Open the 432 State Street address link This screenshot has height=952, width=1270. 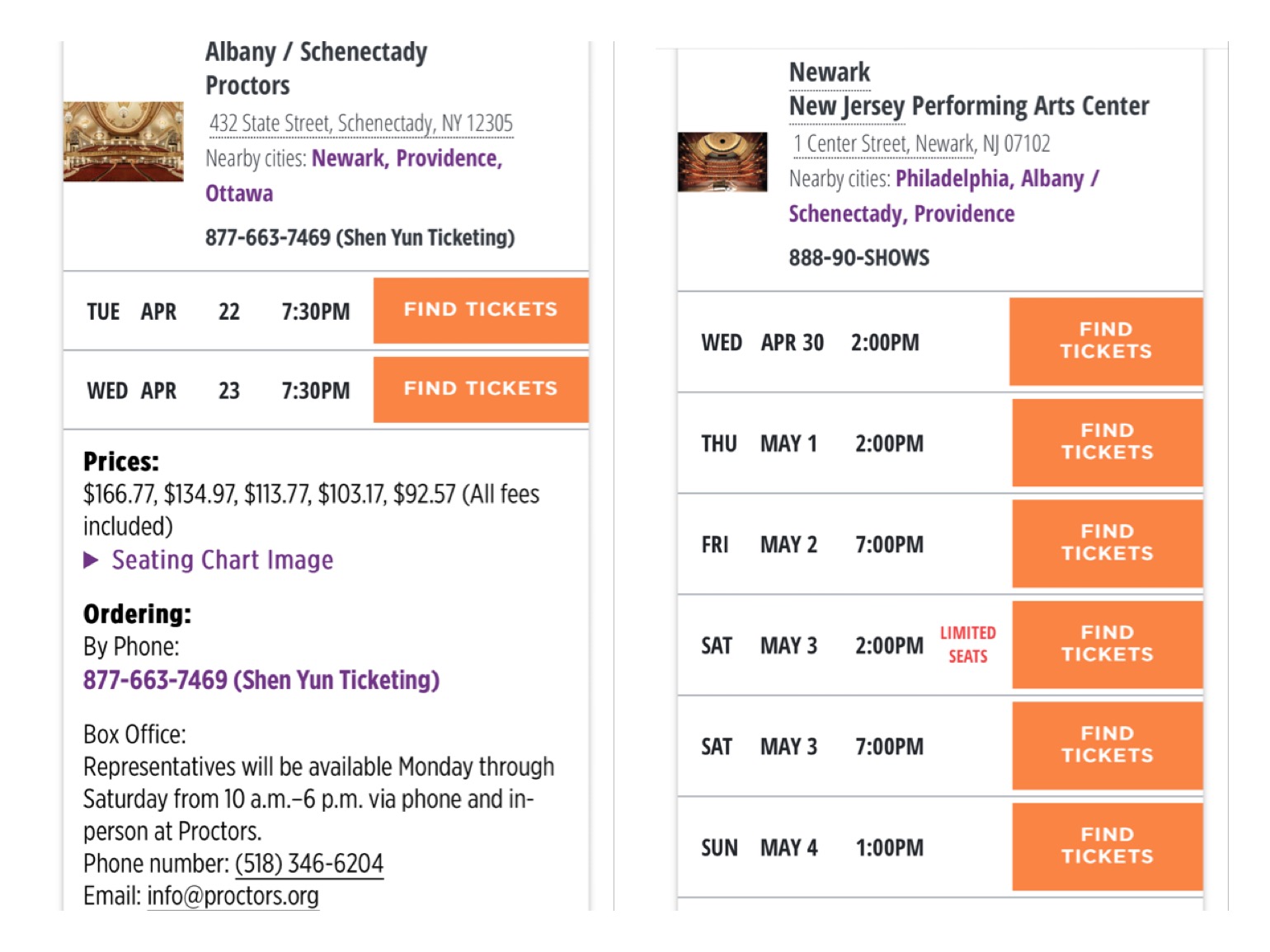(x=360, y=124)
